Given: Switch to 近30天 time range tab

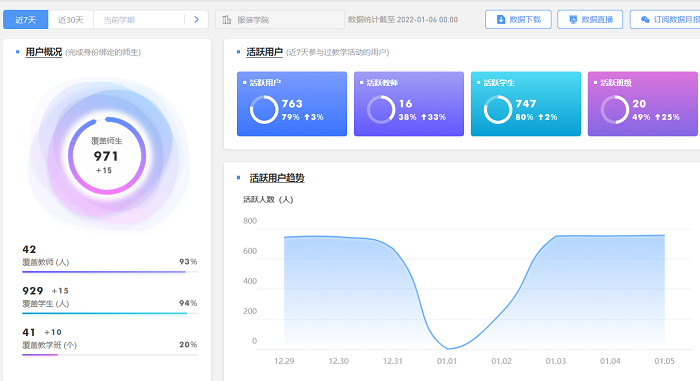Looking at the screenshot, I should pyautogui.click(x=71, y=20).
